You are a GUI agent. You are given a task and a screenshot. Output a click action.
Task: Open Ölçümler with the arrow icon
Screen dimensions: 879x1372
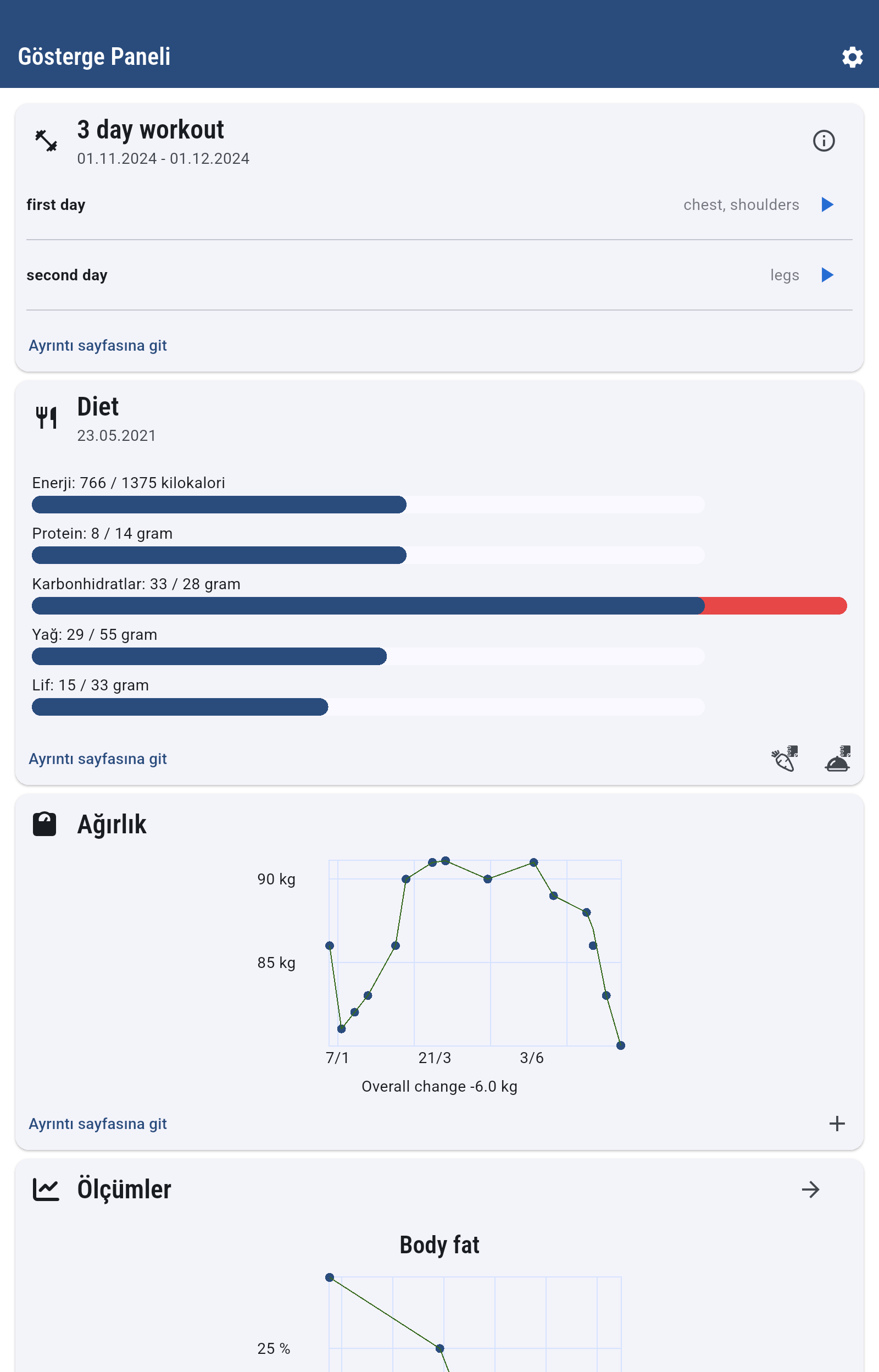click(x=810, y=1190)
